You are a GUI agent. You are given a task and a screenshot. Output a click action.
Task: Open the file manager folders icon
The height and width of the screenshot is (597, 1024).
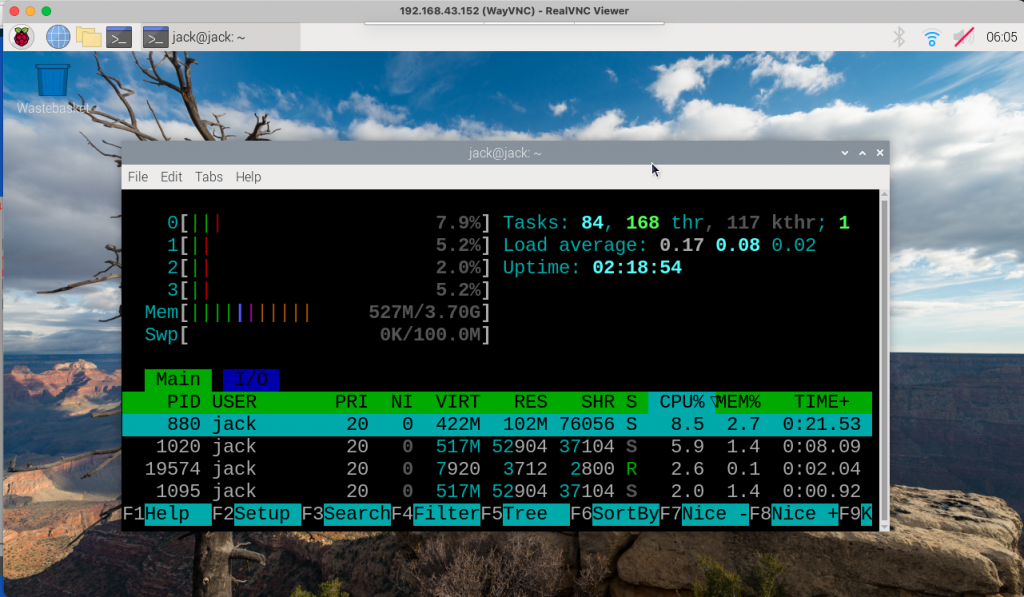(89, 38)
